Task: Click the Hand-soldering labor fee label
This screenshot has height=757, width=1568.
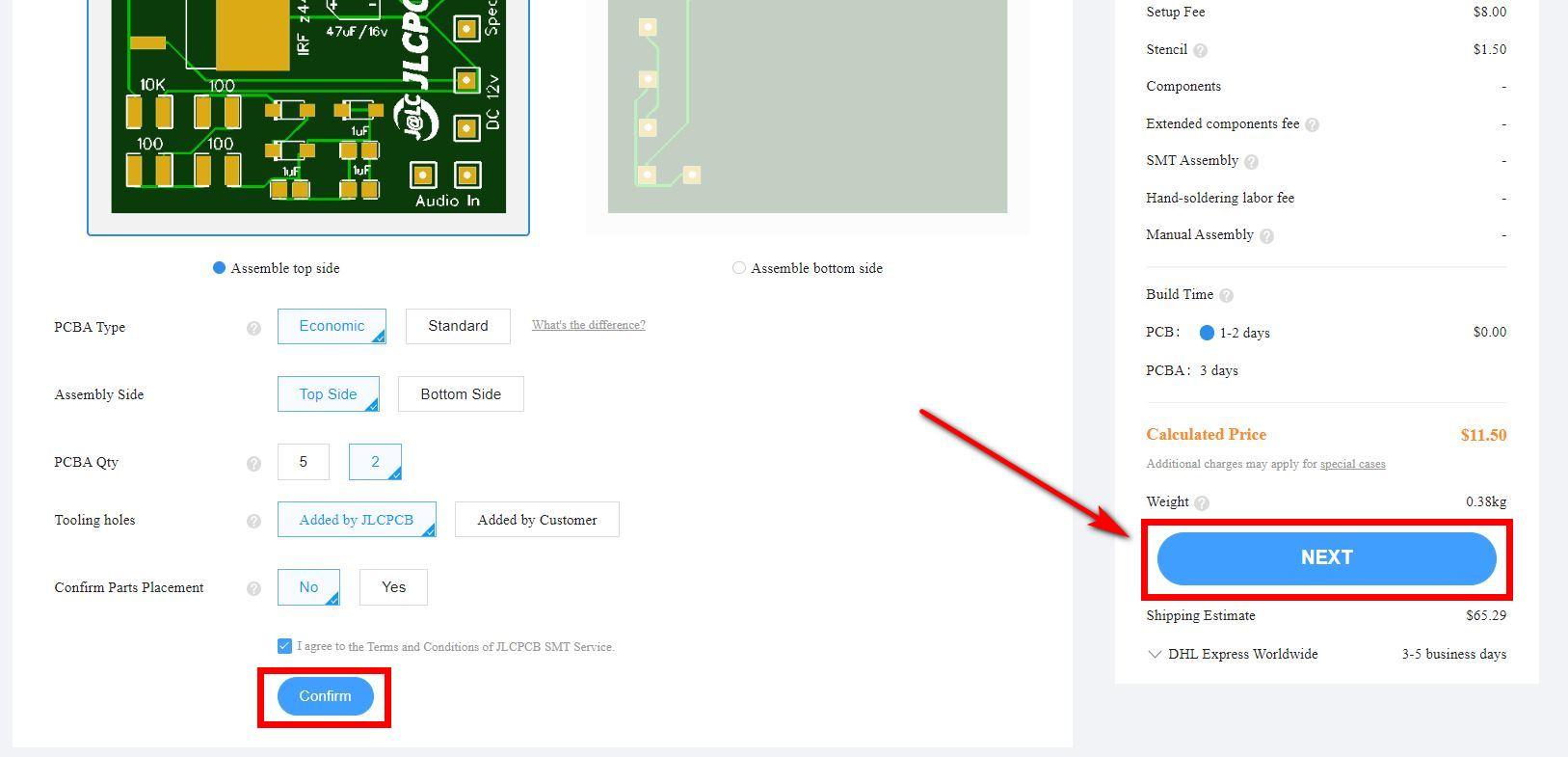Action: pos(1220,198)
